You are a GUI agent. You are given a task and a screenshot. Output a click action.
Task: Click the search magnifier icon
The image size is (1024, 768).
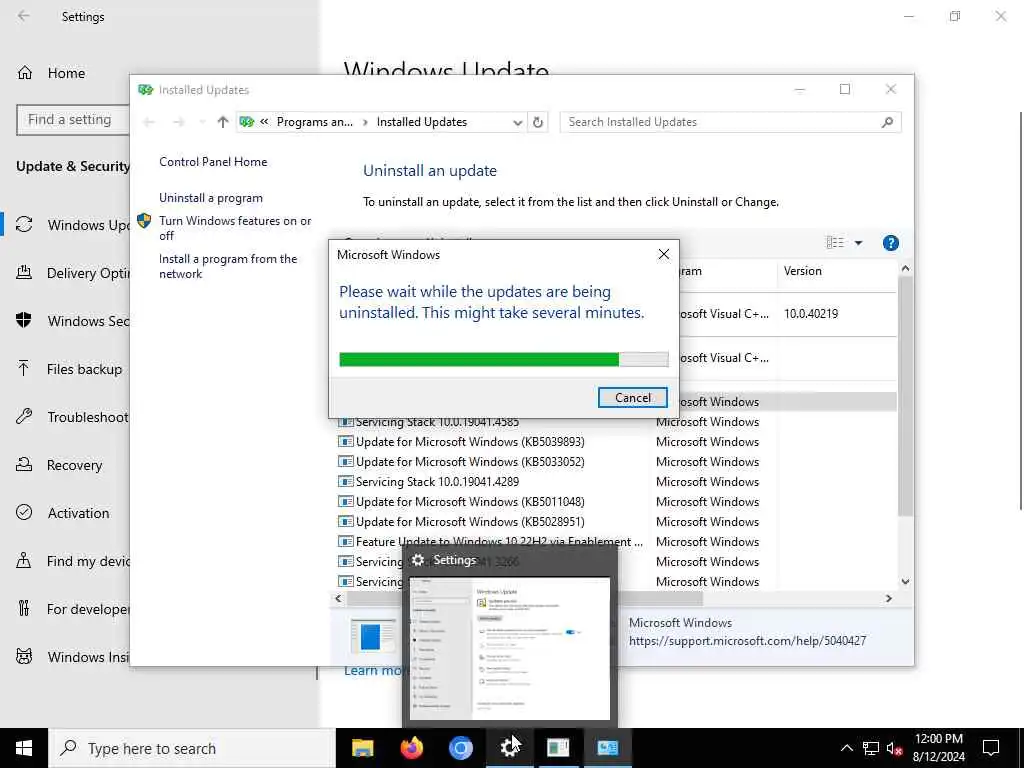[x=887, y=122]
